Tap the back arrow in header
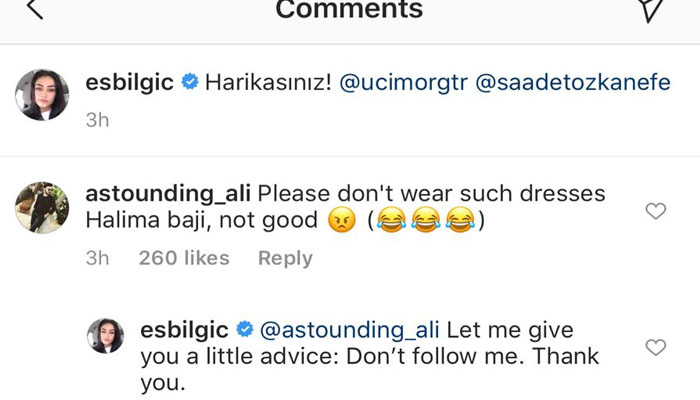Screen dimensions: 700x400 tap(32, 8)
